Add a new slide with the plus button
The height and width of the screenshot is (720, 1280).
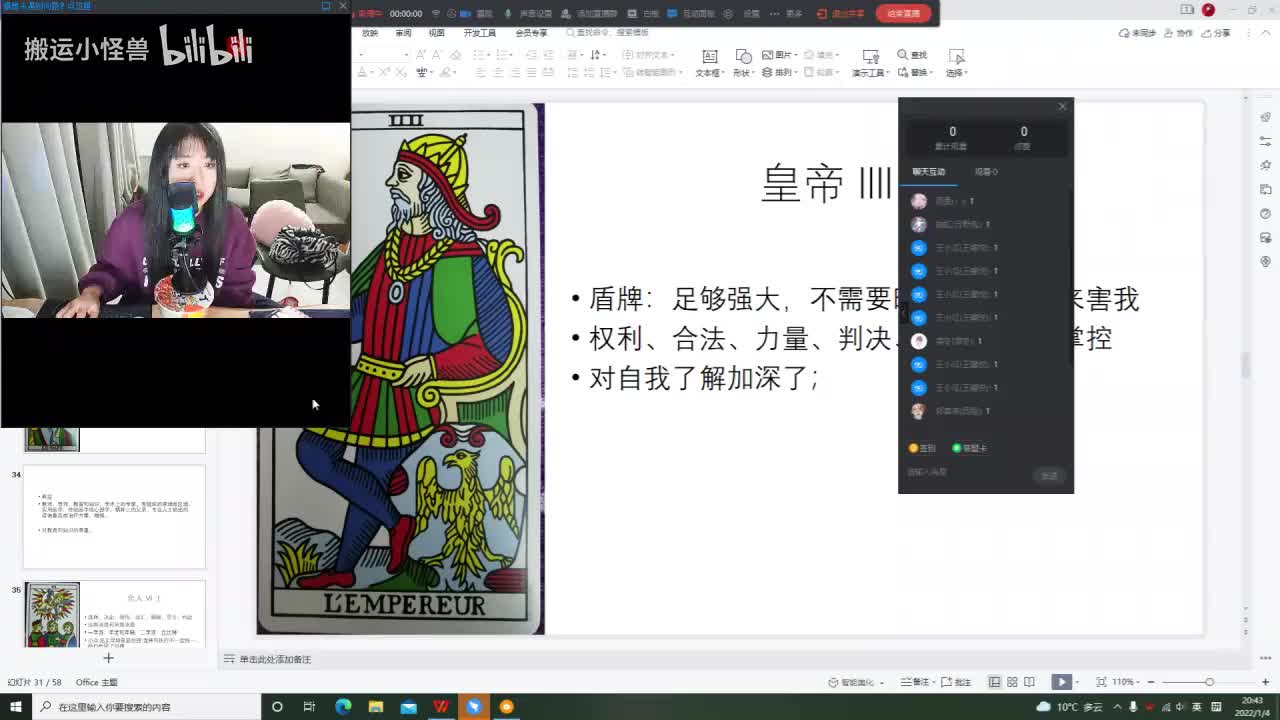[108, 658]
